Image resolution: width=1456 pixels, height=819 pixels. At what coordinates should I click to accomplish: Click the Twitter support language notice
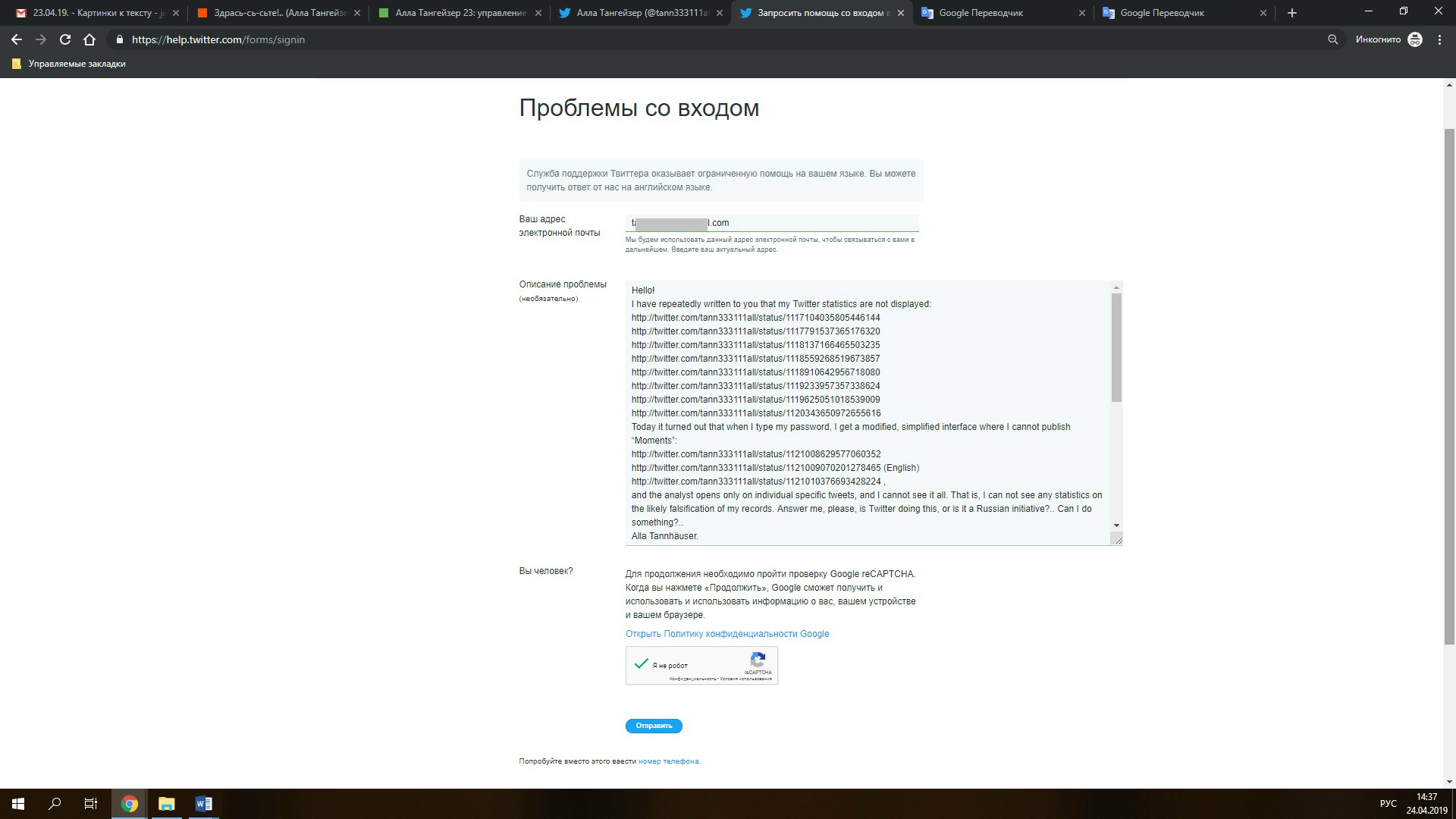click(x=721, y=180)
